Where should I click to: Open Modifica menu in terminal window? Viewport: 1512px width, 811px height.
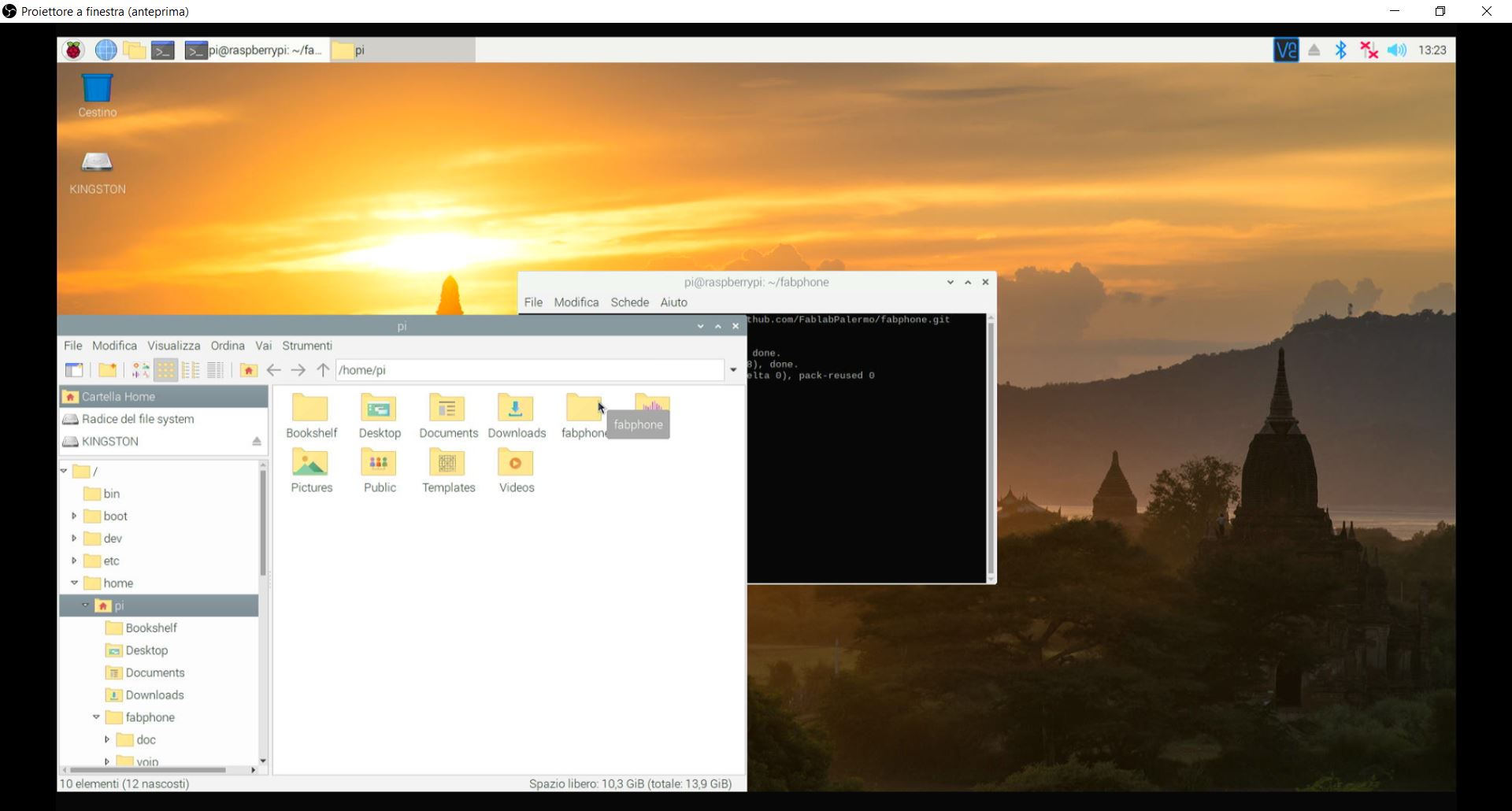(x=576, y=302)
